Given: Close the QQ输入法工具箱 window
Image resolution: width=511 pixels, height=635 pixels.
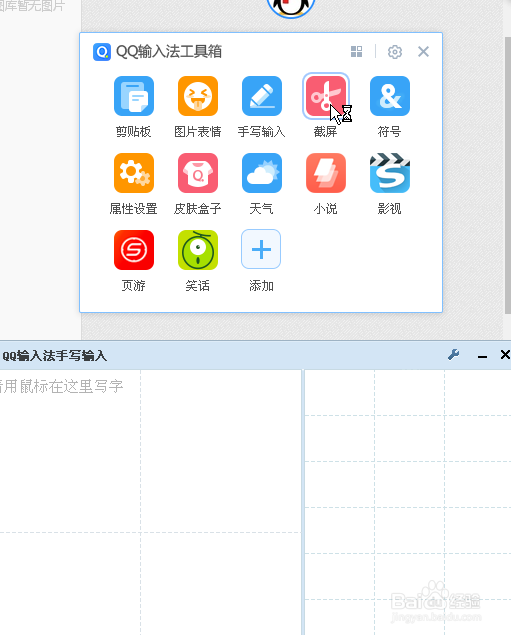Looking at the screenshot, I should click(423, 51).
